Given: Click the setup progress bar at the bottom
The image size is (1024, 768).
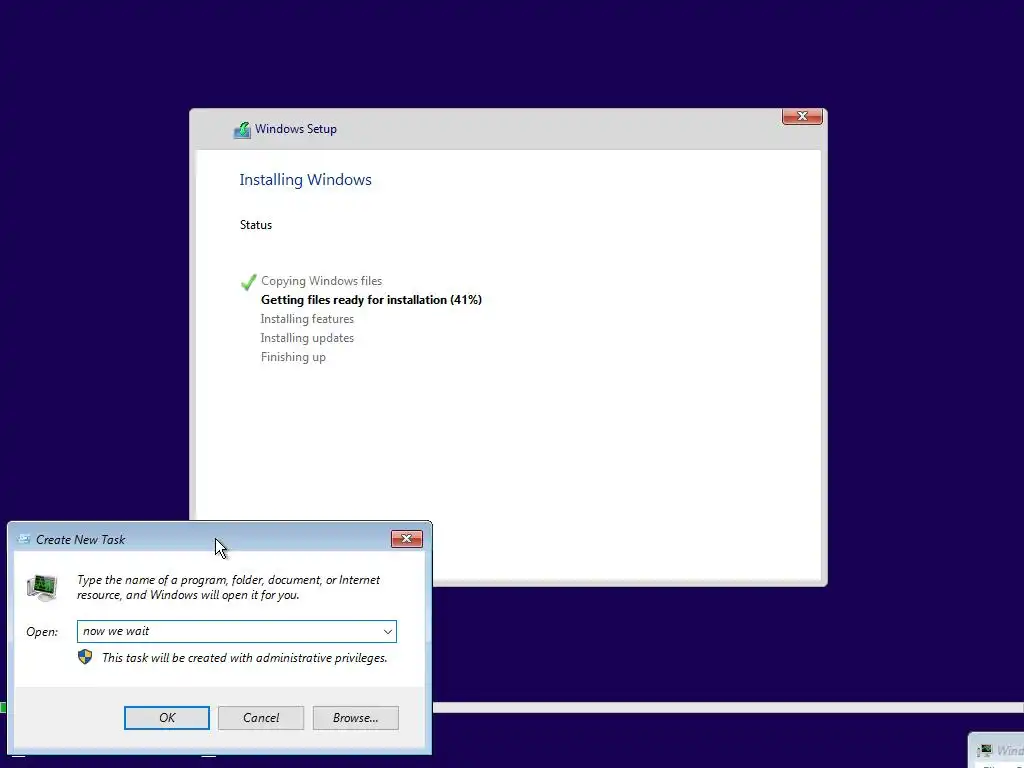Looking at the screenshot, I should 728,708.
